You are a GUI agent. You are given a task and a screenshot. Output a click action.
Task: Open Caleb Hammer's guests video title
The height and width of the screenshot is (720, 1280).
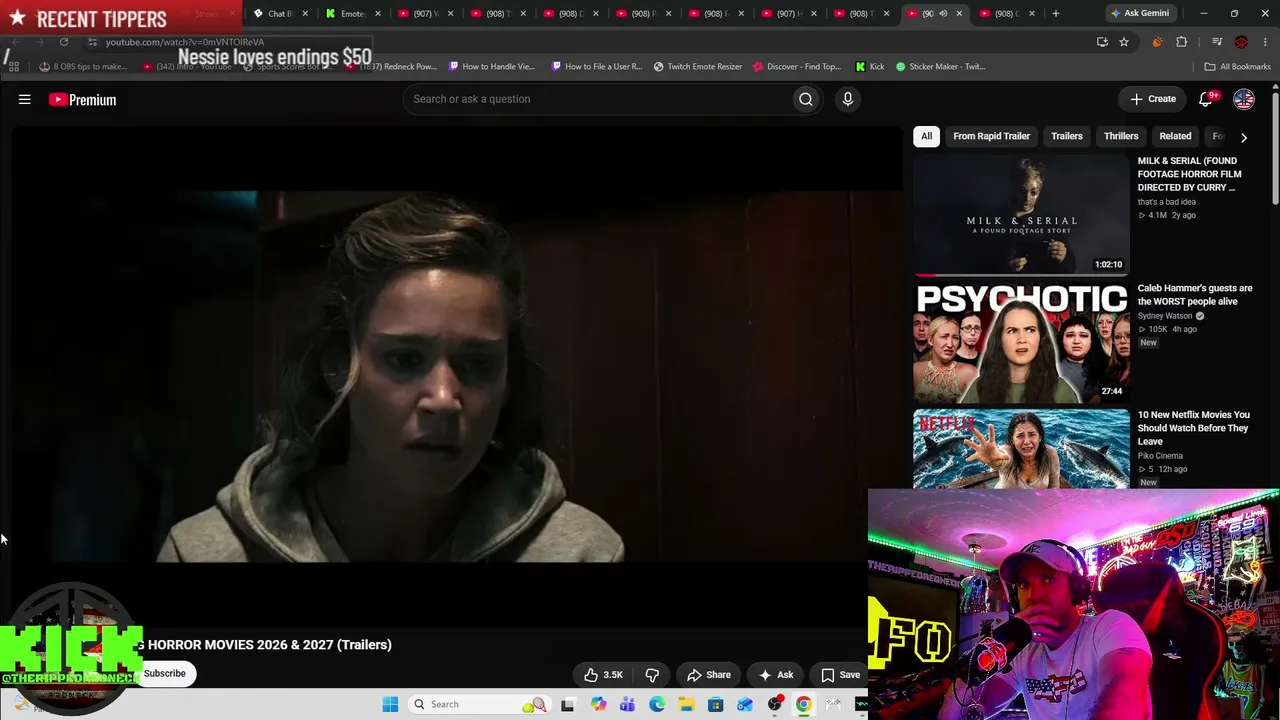(1195, 295)
